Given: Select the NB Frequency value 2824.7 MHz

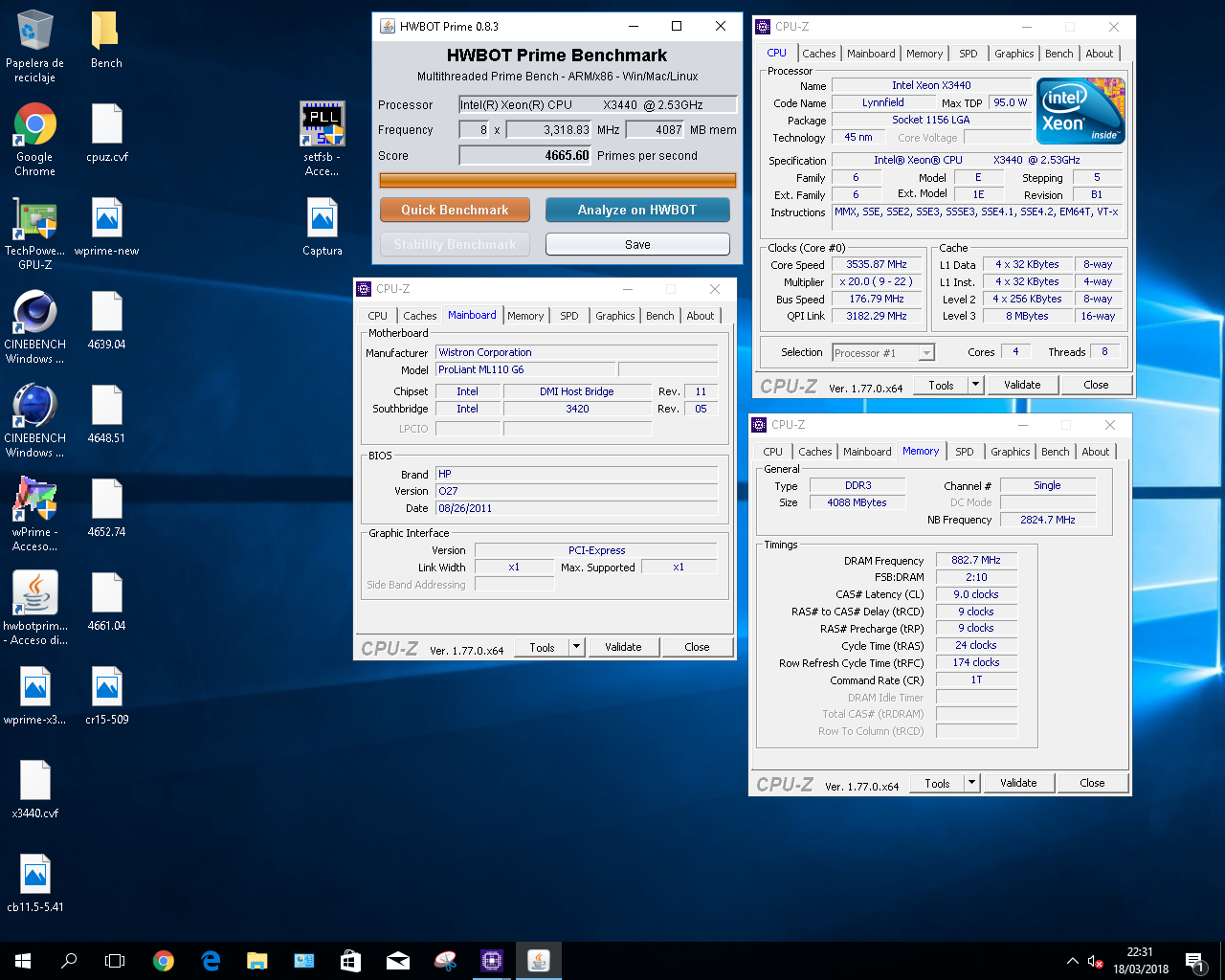Looking at the screenshot, I should pos(1048,520).
